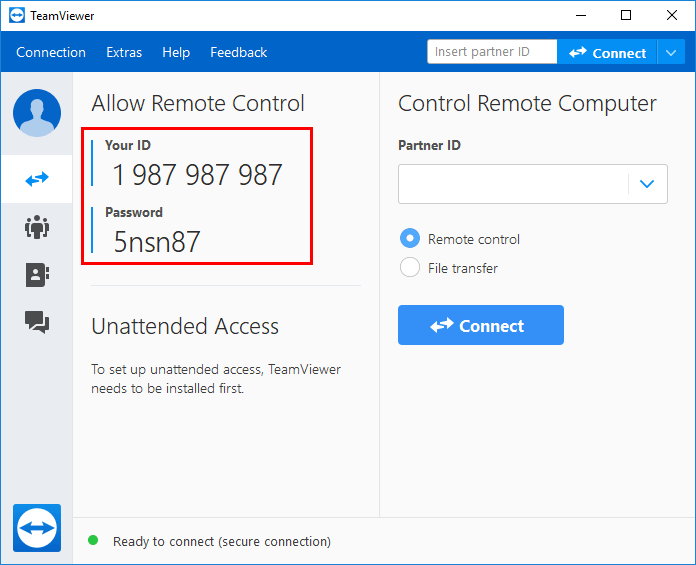The width and height of the screenshot is (696, 565).
Task: Click the TeamViewer title bar app icon
Action: coord(17,16)
